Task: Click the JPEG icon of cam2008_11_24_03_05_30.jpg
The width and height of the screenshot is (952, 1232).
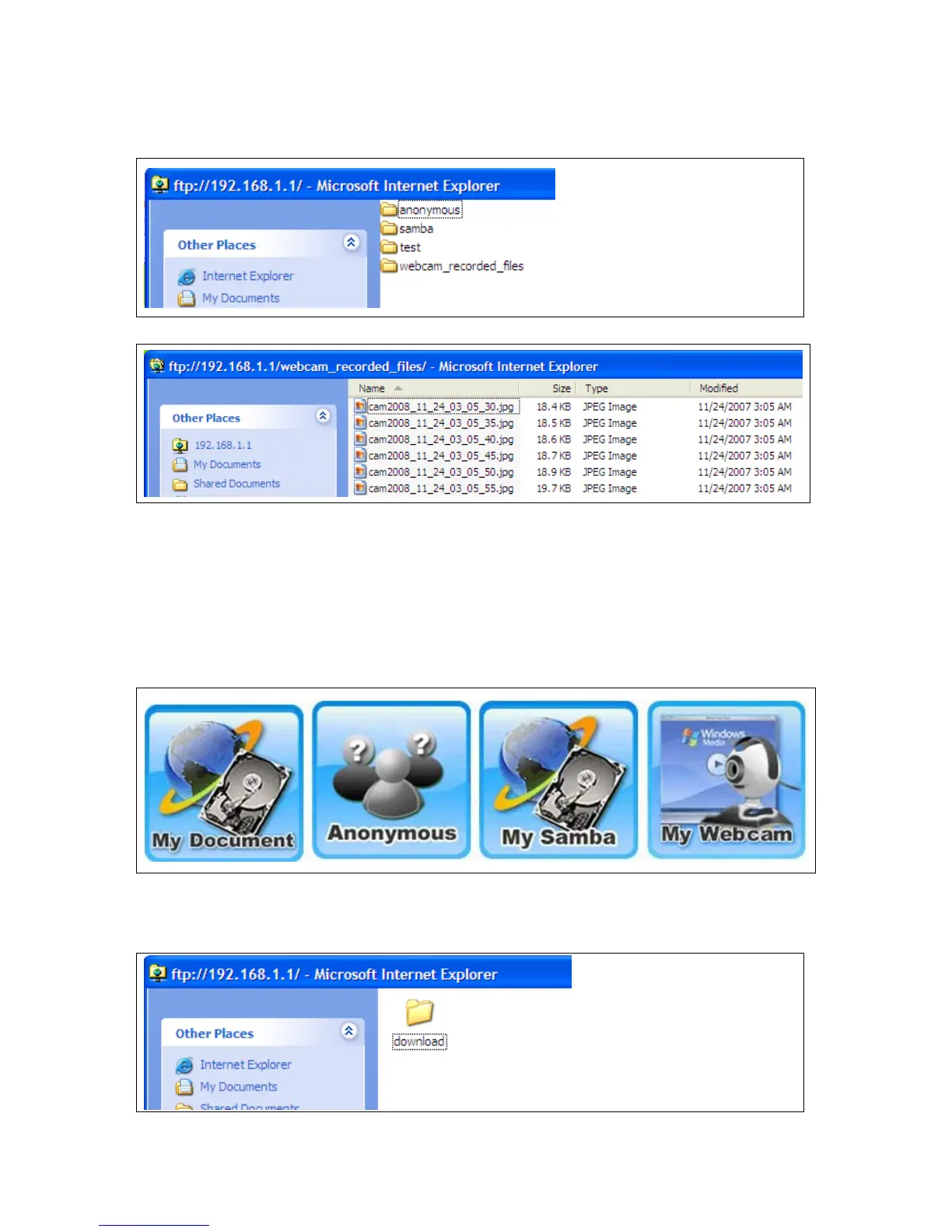Action: (359, 406)
